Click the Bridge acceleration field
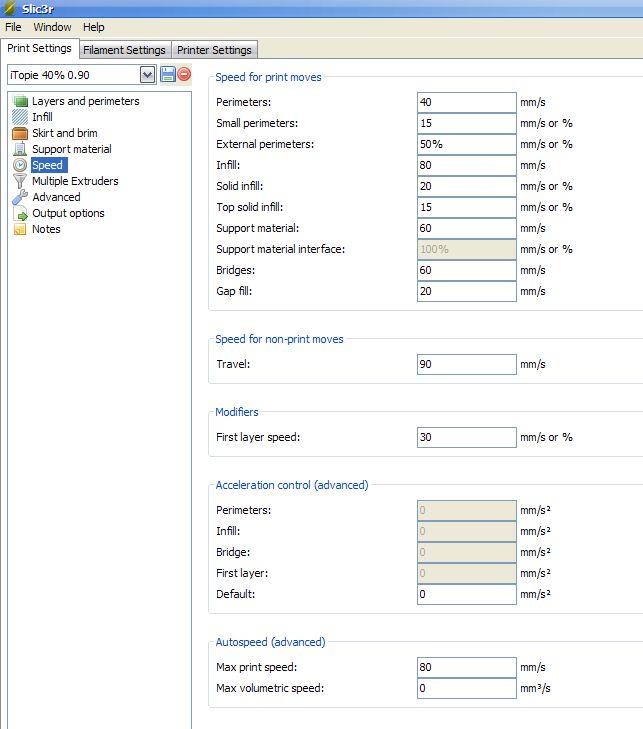643x729 pixels. (467, 552)
